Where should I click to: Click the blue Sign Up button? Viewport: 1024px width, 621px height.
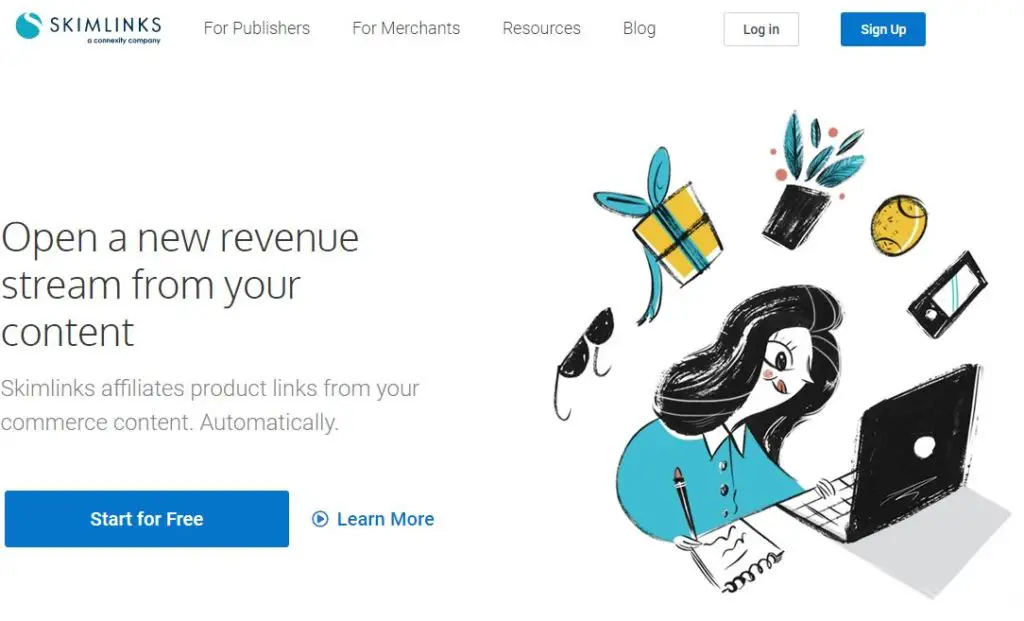click(x=883, y=29)
